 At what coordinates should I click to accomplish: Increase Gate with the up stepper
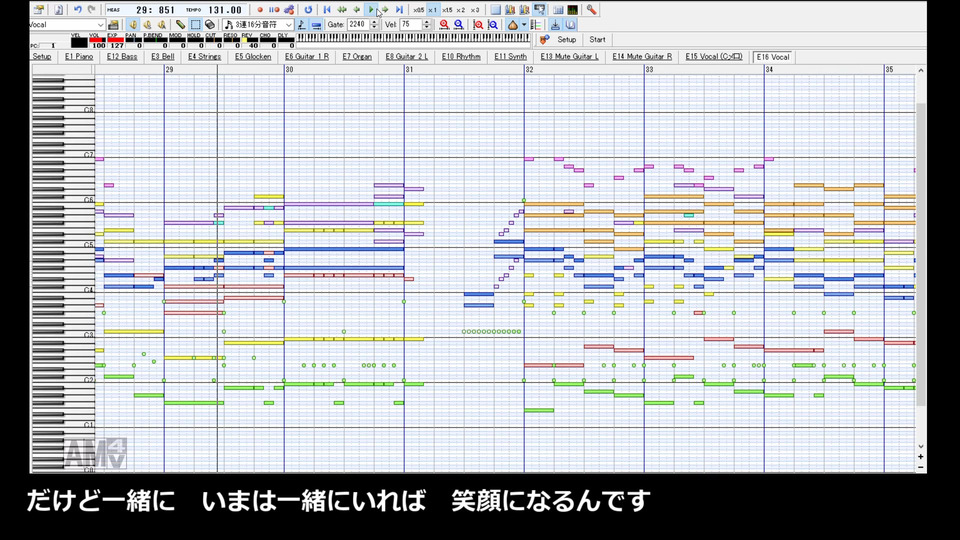[374, 22]
